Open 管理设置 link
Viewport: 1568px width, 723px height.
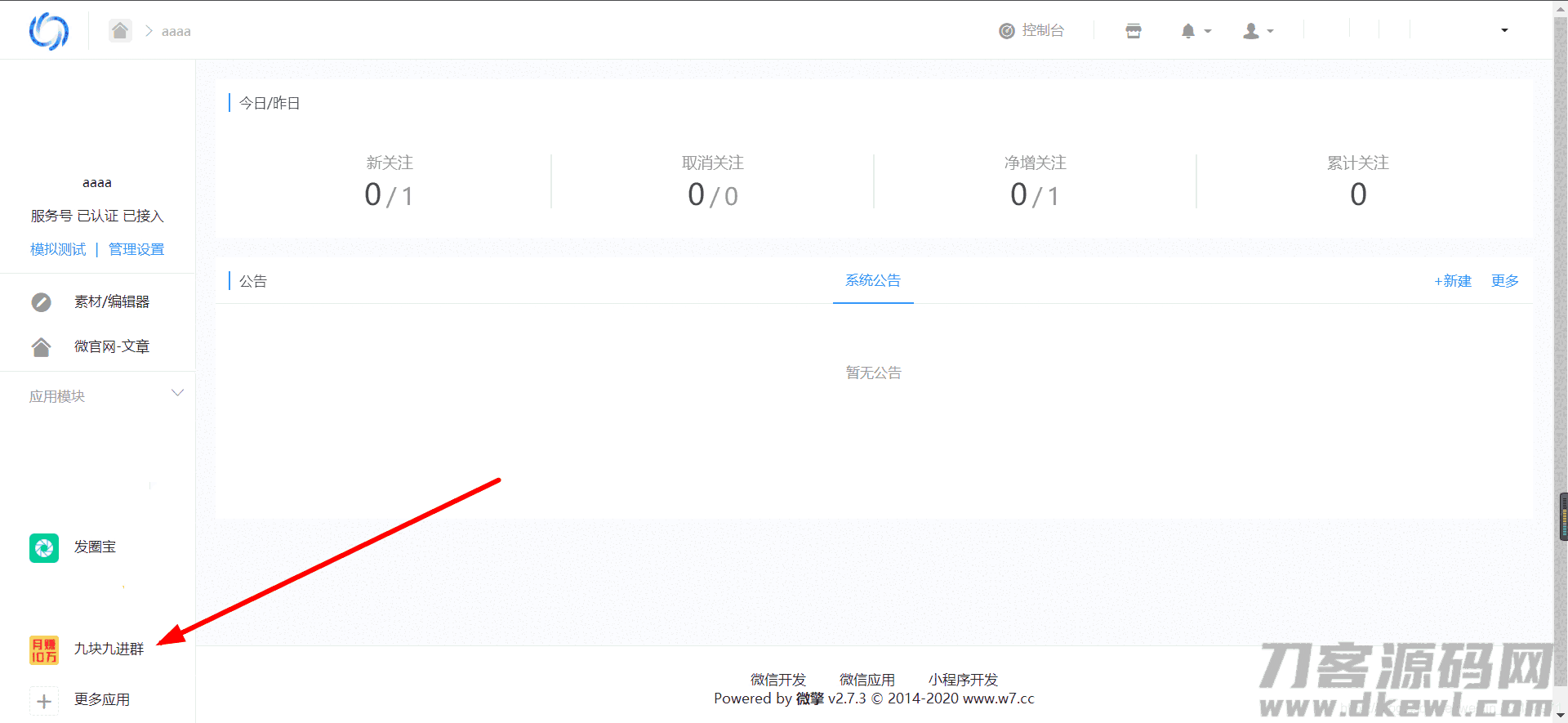point(136,249)
